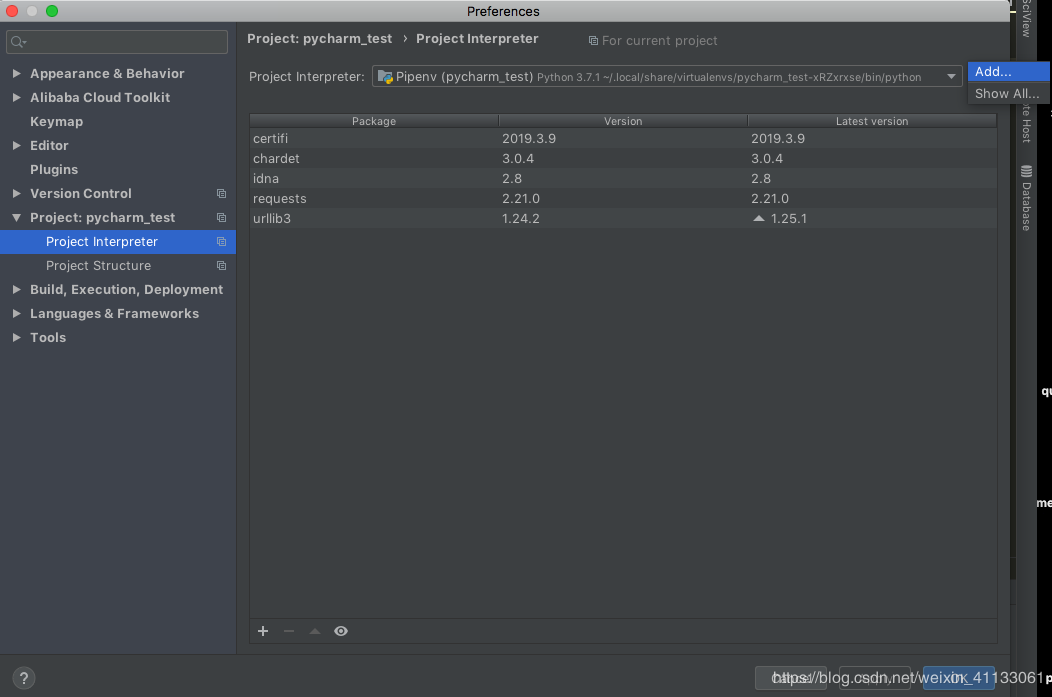Focus the preferences search field
Viewport: 1052px width, 697px height.
117,42
